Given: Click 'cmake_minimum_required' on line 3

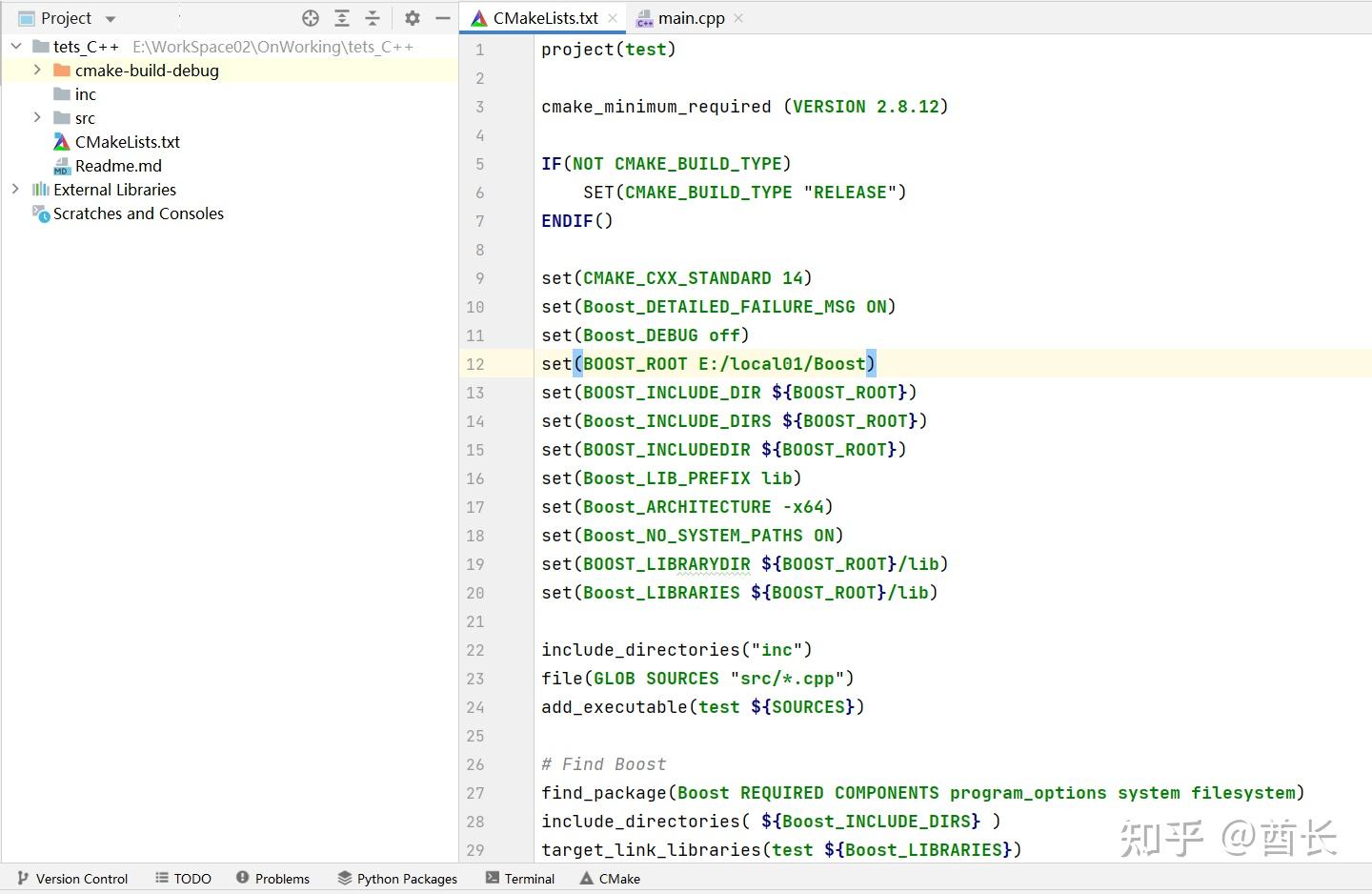Looking at the screenshot, I should tap(656, 107).
